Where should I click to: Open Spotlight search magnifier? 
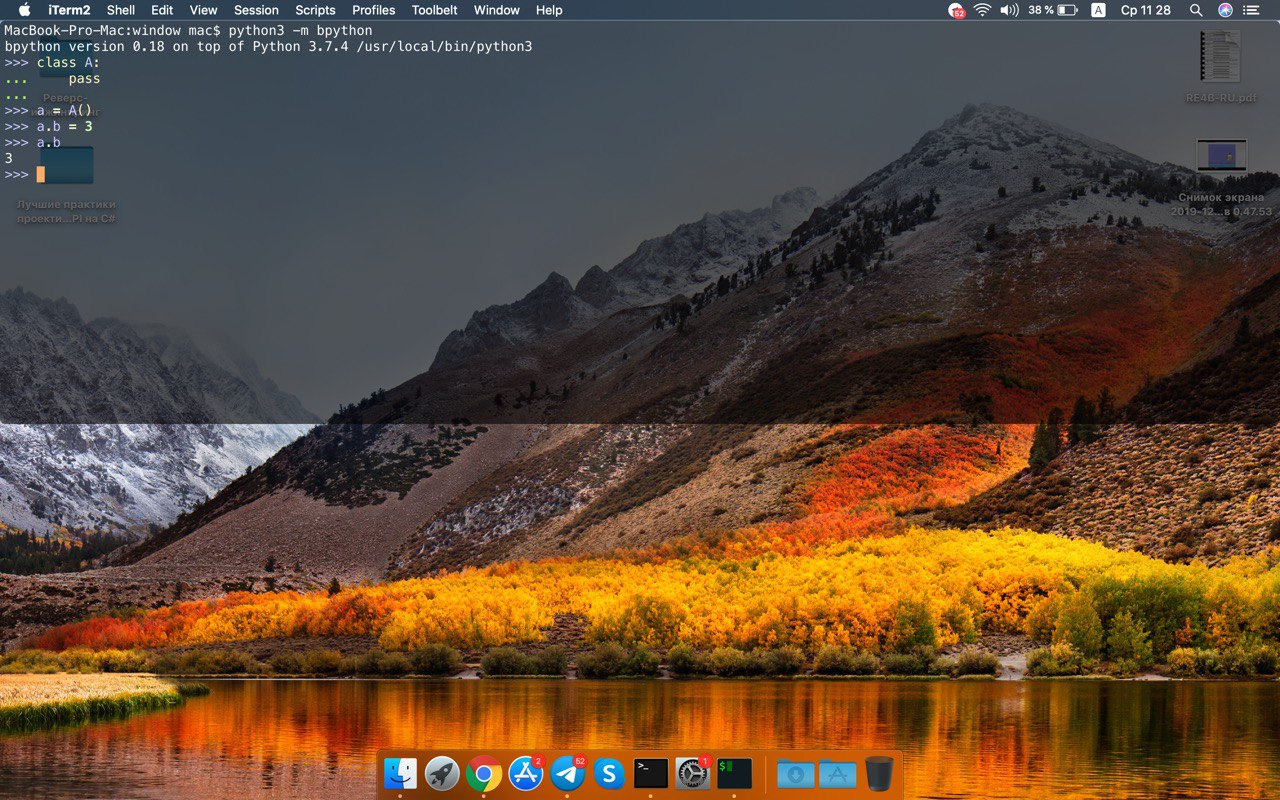(1196, 10)
